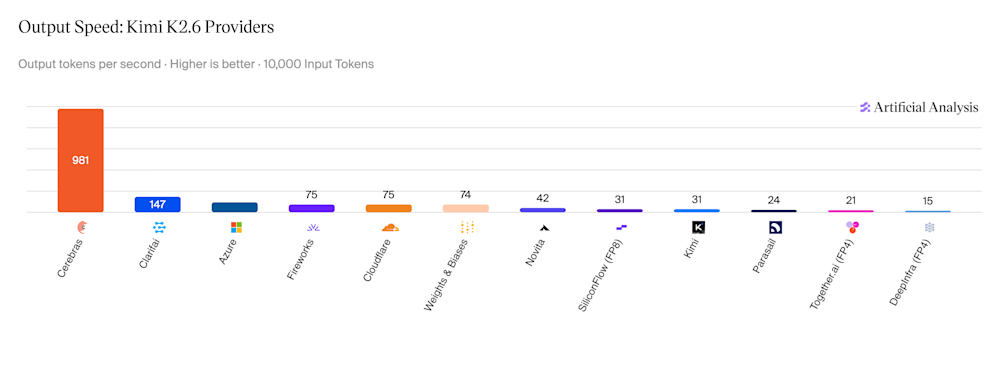
Task: Click the Output Speed chart title
Action: pos(146,27)
